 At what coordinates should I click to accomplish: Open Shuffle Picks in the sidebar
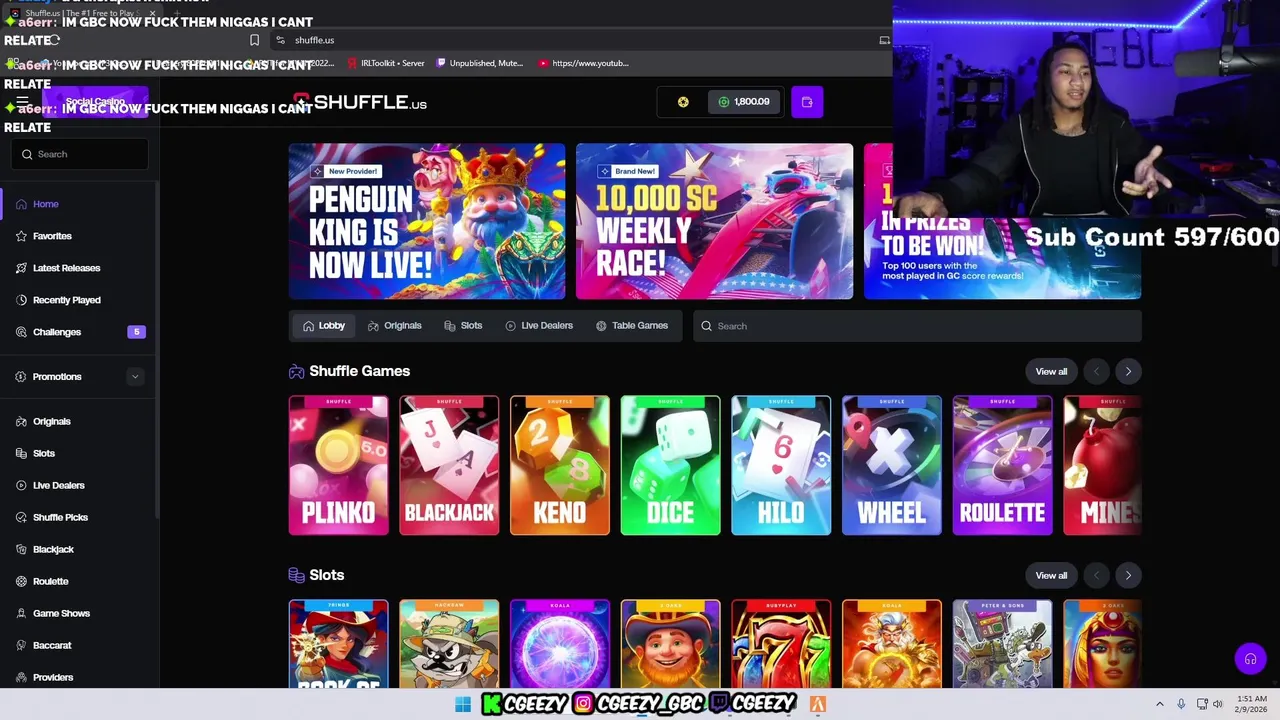[x=79, y=517]
